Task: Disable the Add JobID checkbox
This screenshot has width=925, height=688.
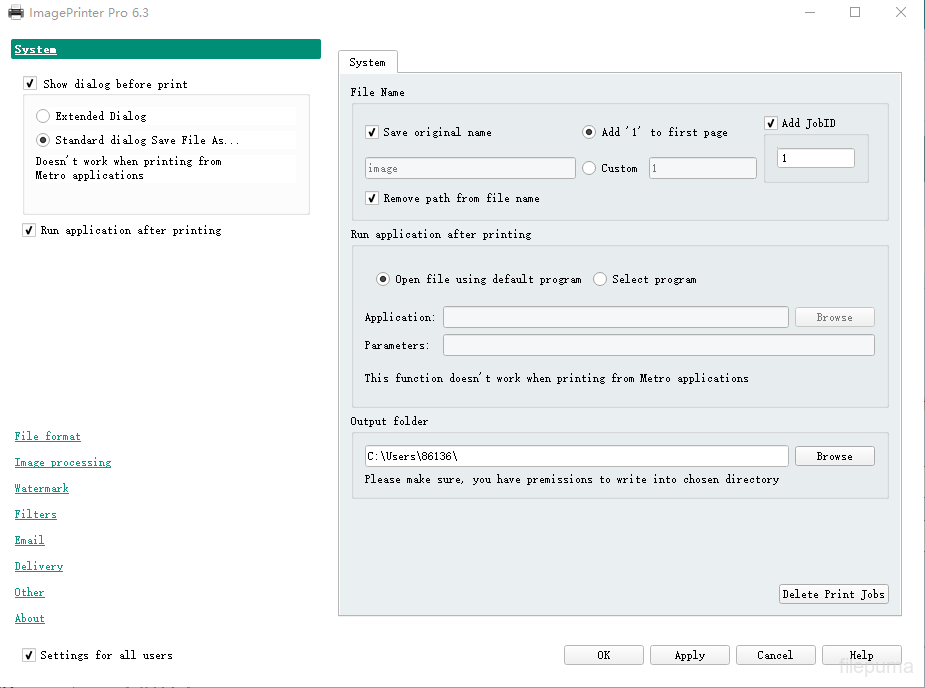Action: point(771,123)
